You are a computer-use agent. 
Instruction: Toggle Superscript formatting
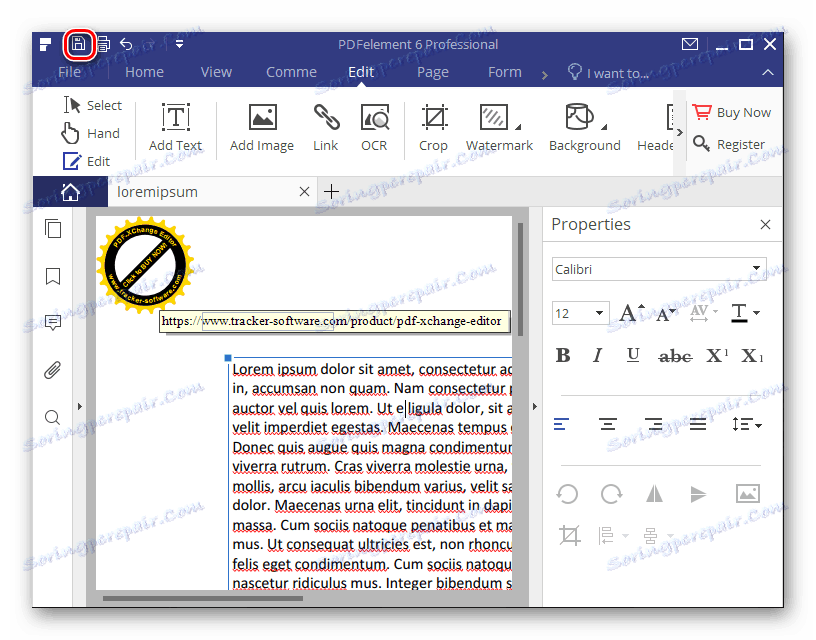click(x=717, y=355)
